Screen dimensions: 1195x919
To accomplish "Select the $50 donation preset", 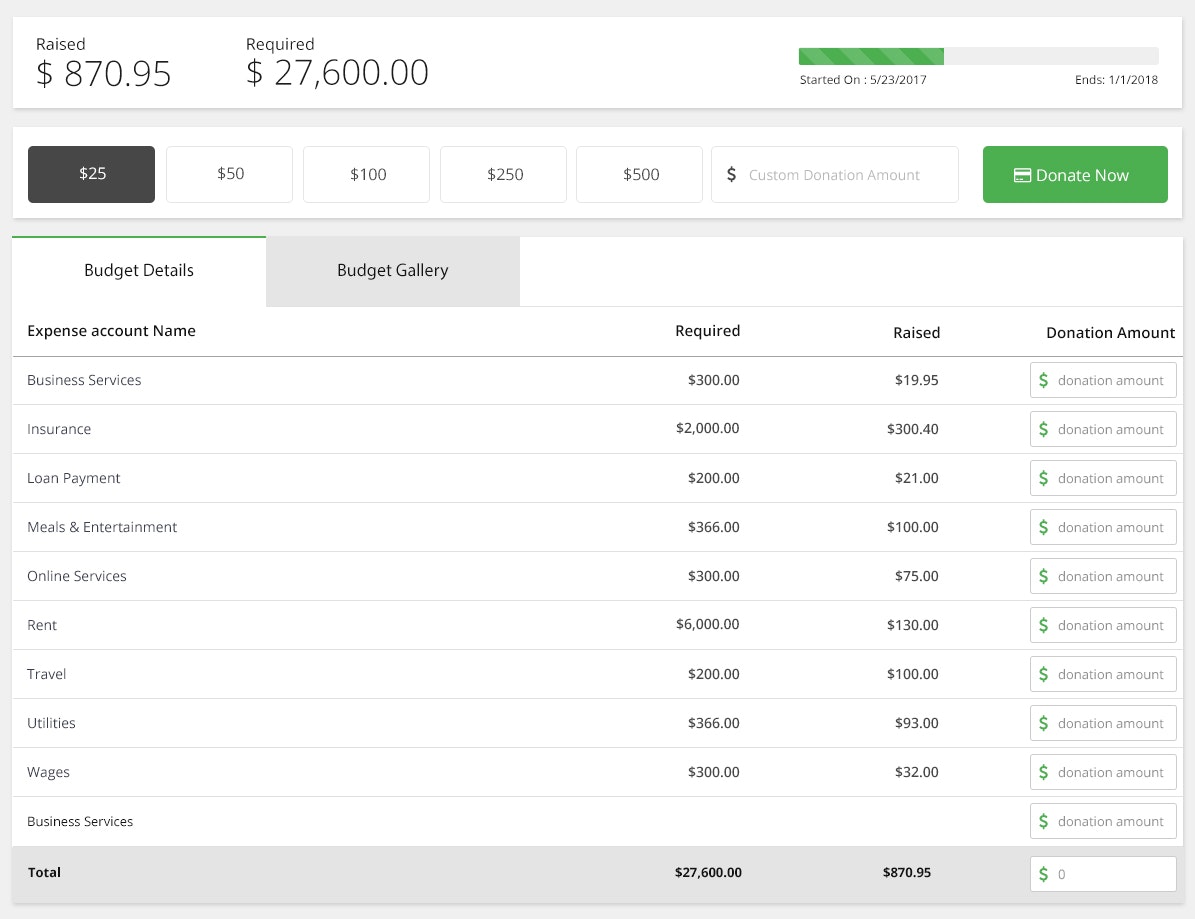I will tap(229, 175).
